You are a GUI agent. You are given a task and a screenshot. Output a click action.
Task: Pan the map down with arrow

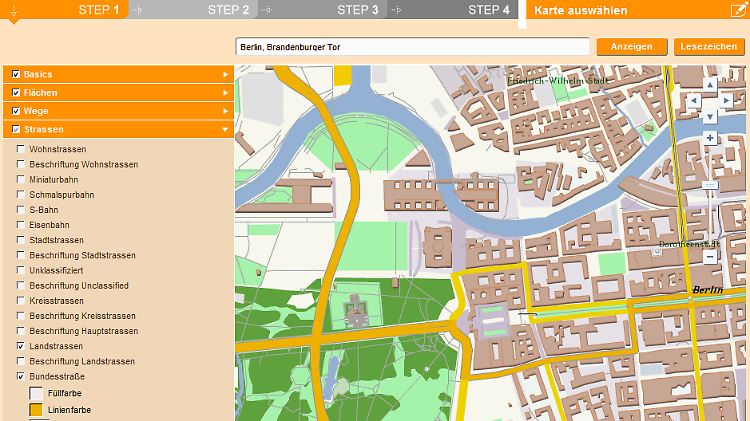[x=710, y=116]
